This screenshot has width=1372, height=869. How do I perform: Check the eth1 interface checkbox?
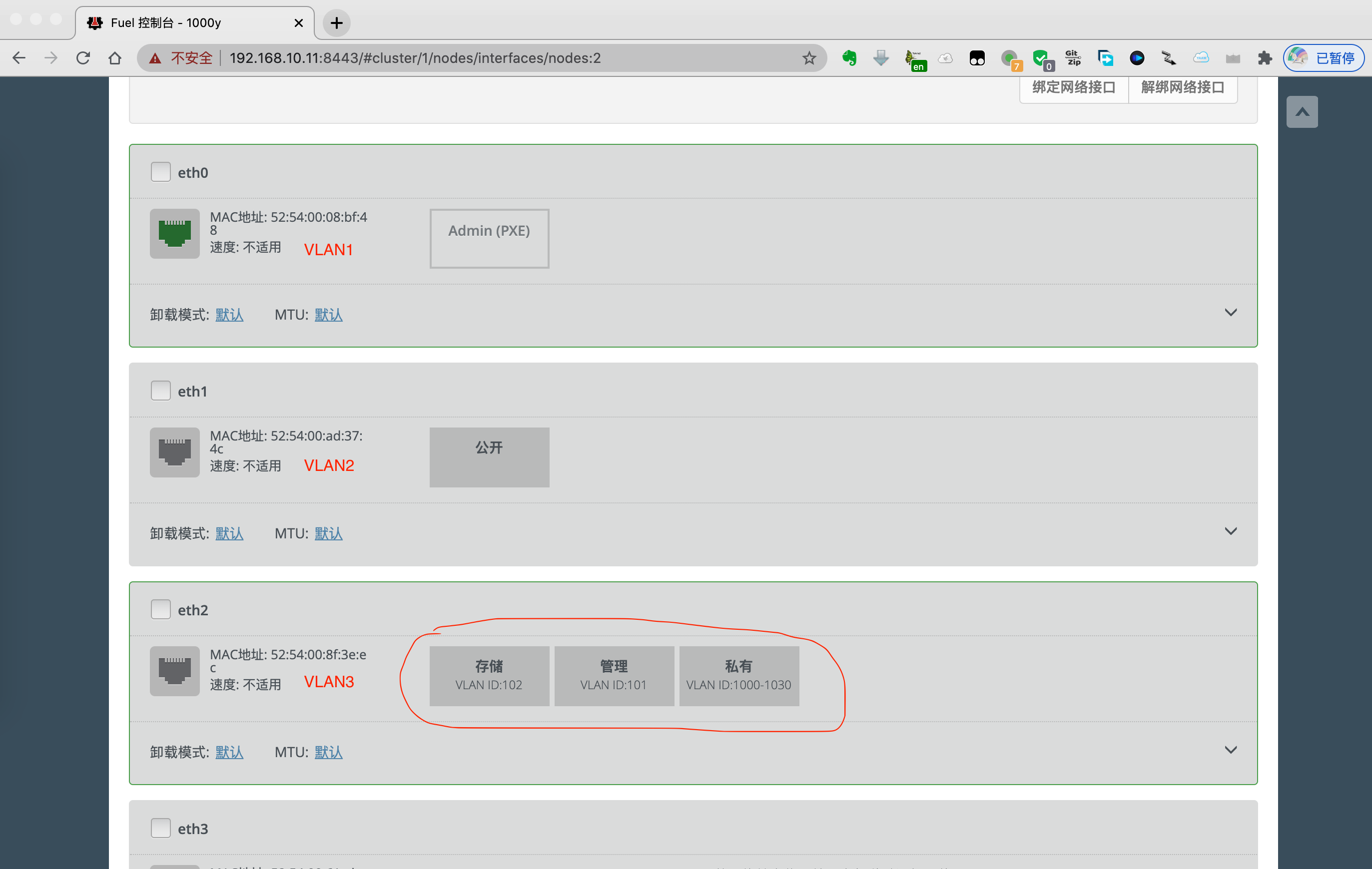coord(161,391)
